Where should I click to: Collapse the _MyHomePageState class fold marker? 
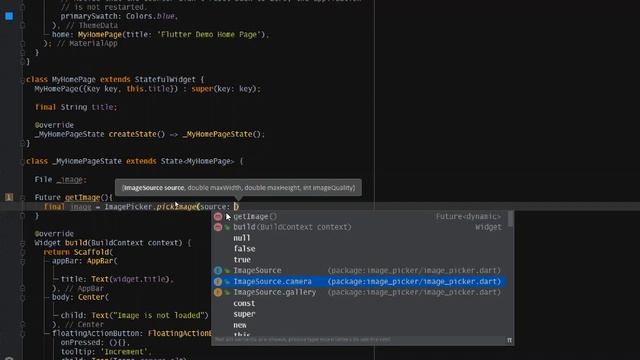(x=22, y=162)
